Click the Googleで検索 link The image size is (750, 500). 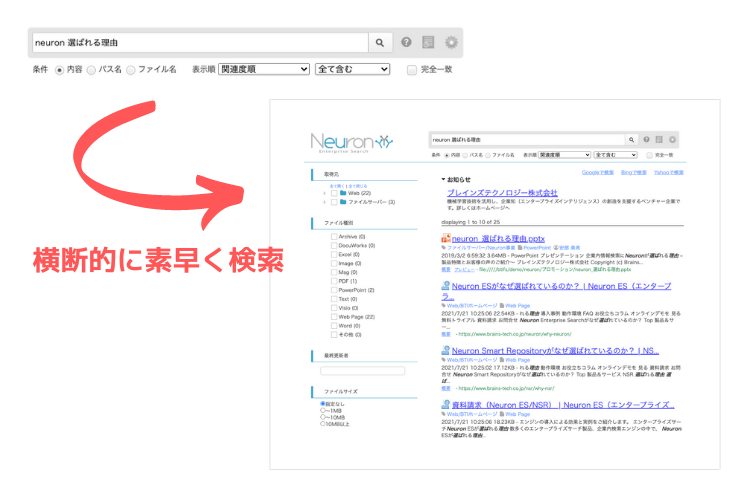point(598,172)
